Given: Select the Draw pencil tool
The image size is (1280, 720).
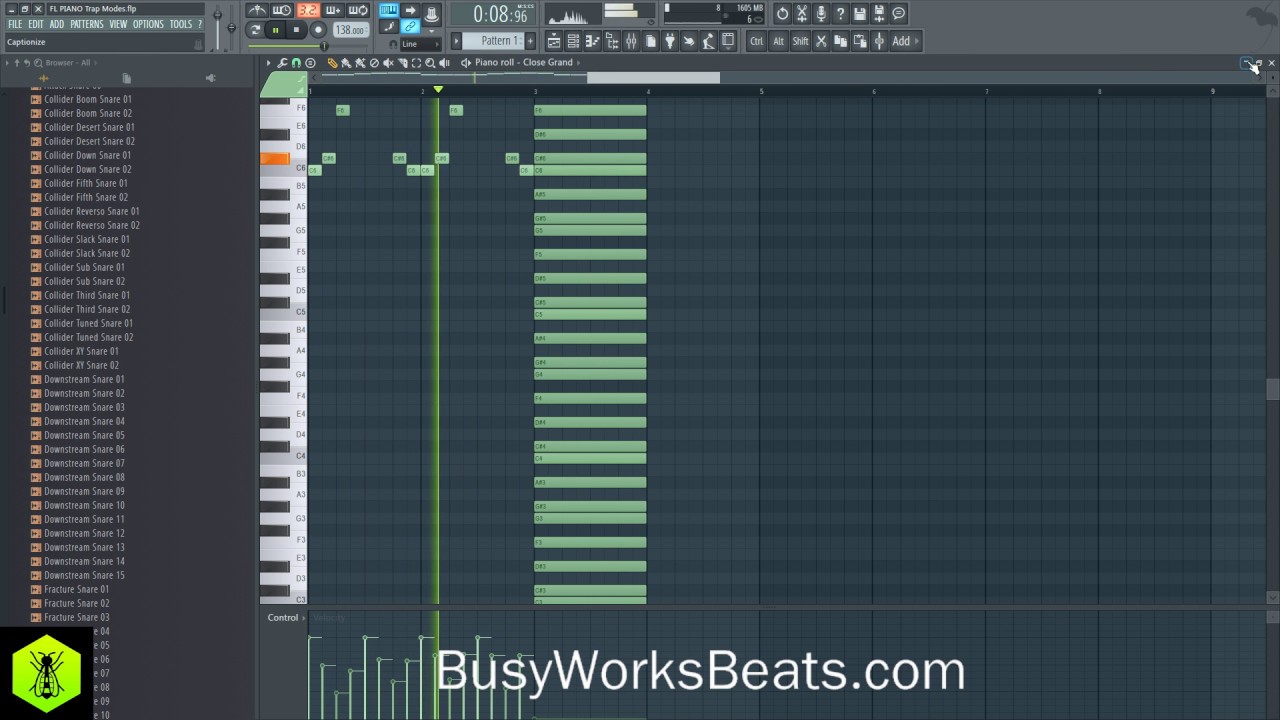Looking at the screenshot, I should click(x=333, y=62).
